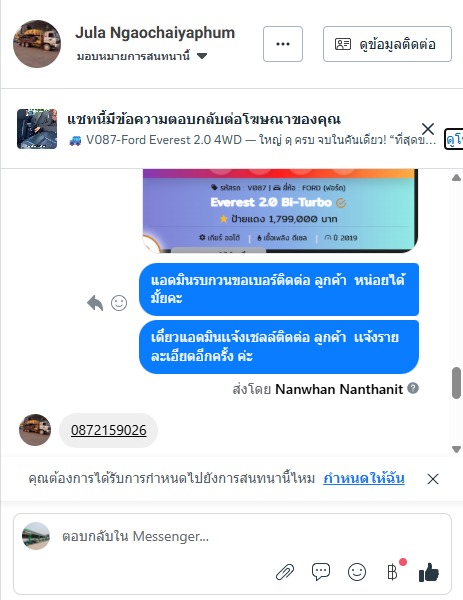React with the smiley icon beside message
This screenshot has width=463, height=600.
[119, 303]
